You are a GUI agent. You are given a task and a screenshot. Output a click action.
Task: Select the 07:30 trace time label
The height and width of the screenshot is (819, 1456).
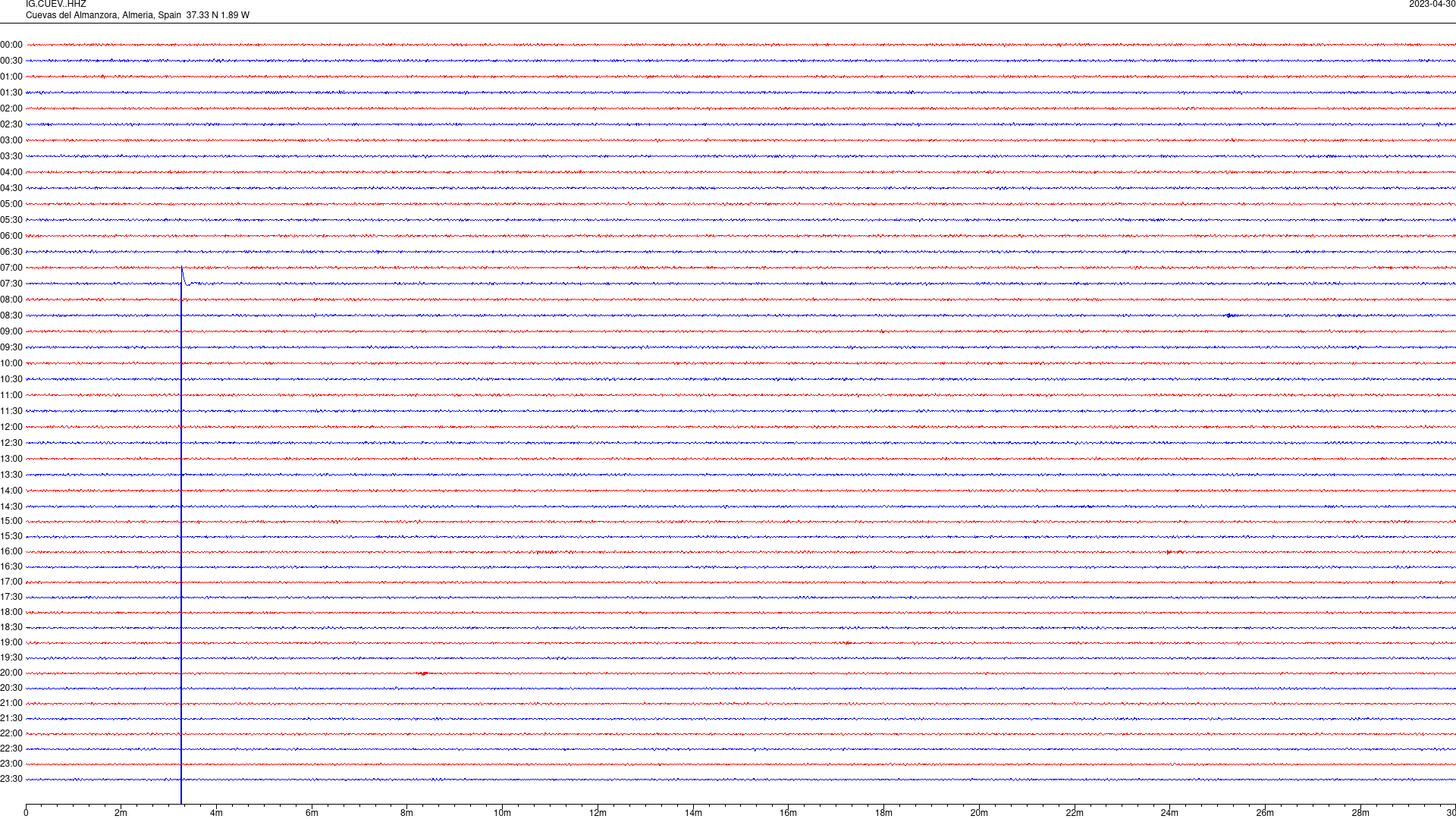[x=11, y=284]
